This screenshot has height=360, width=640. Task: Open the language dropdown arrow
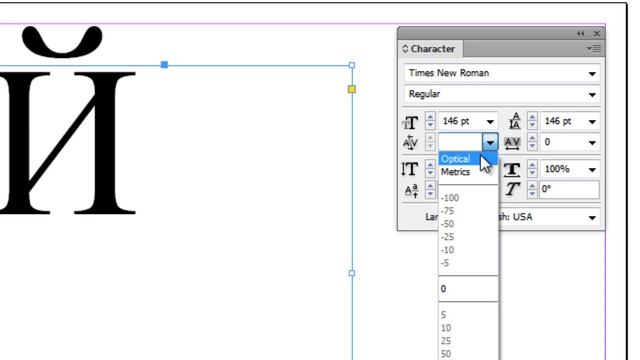coord(592,218)
